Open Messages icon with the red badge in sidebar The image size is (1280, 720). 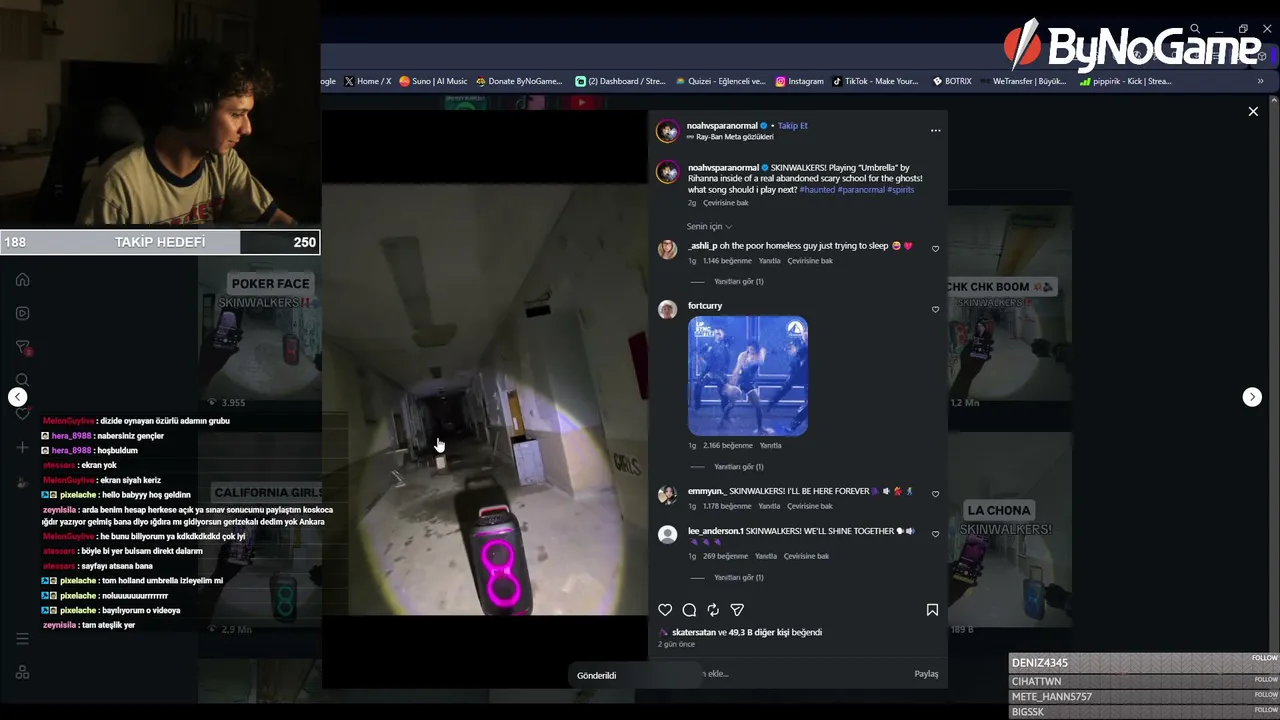22,347
